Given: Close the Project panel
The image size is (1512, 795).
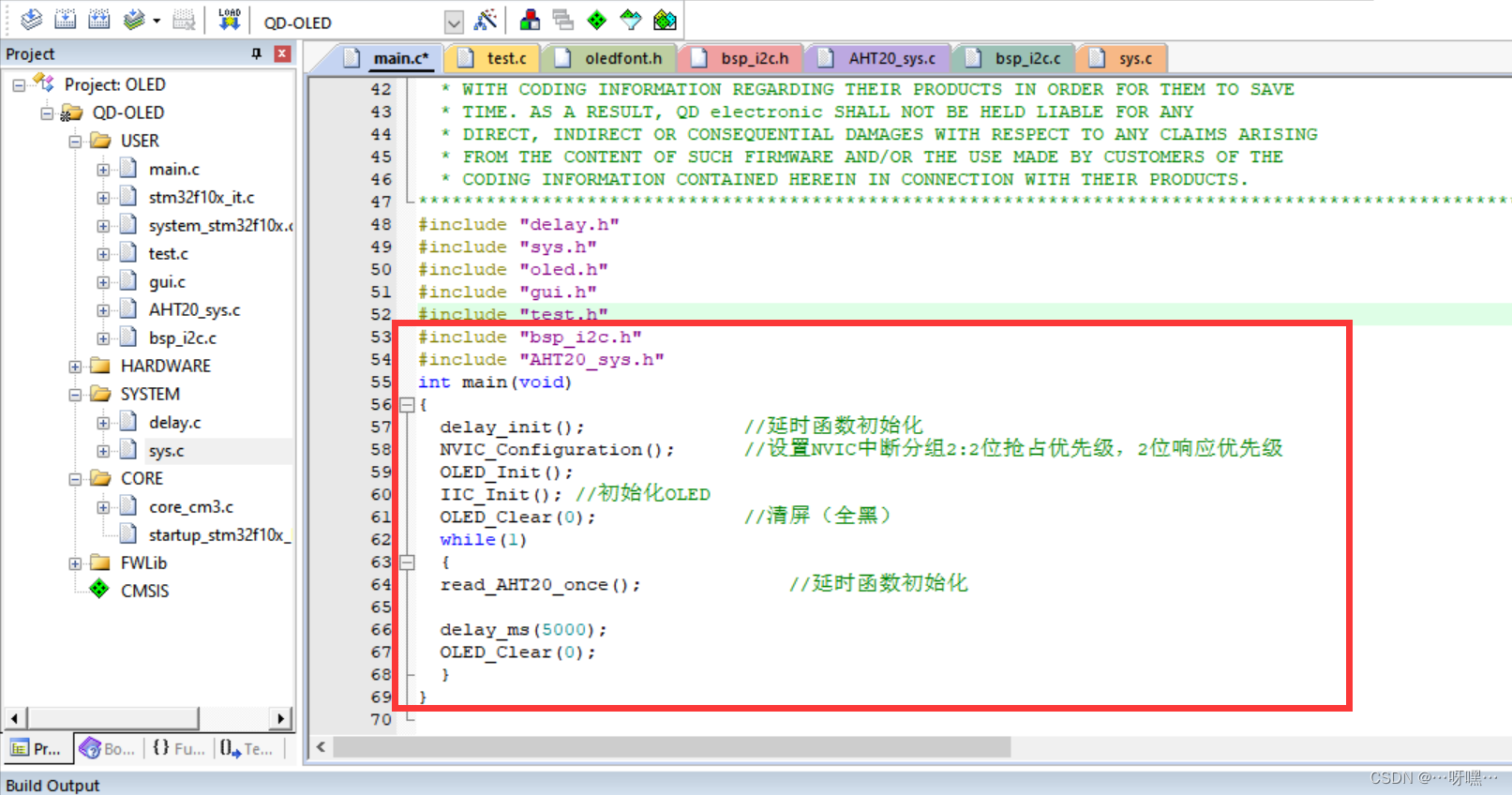Looking at the screenshot, I should [282, 53].
